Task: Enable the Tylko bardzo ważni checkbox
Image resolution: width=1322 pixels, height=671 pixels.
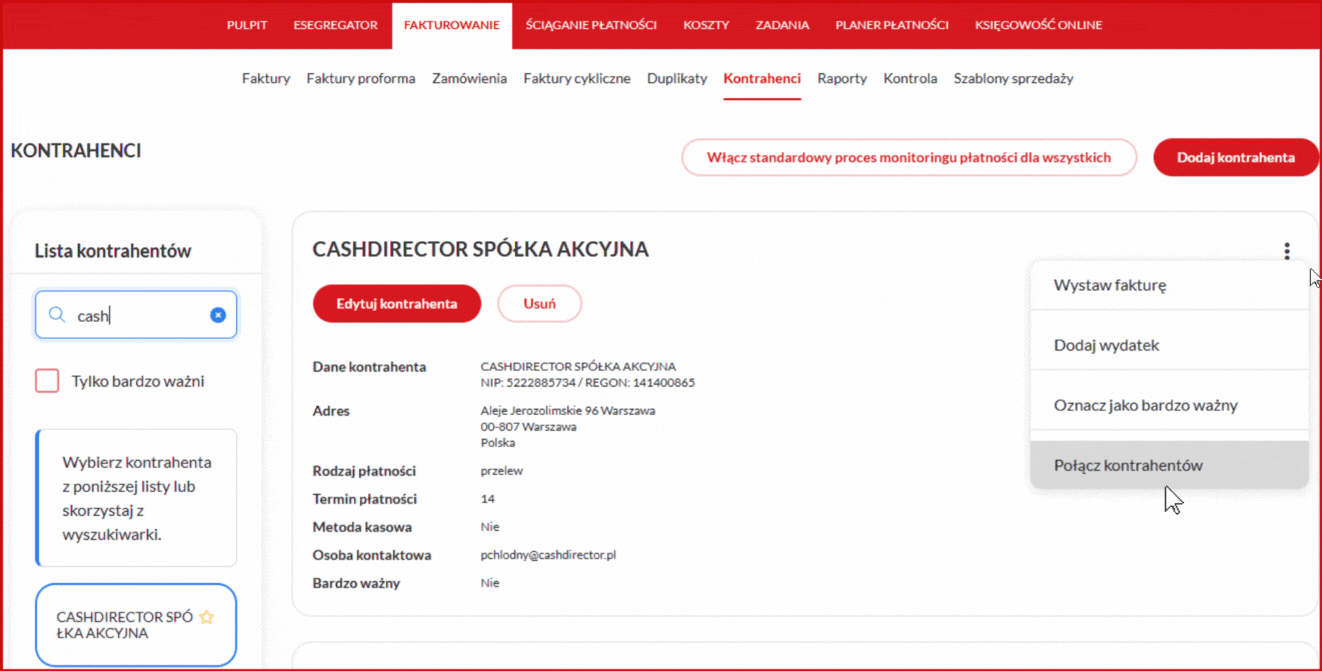Action: 47,381
